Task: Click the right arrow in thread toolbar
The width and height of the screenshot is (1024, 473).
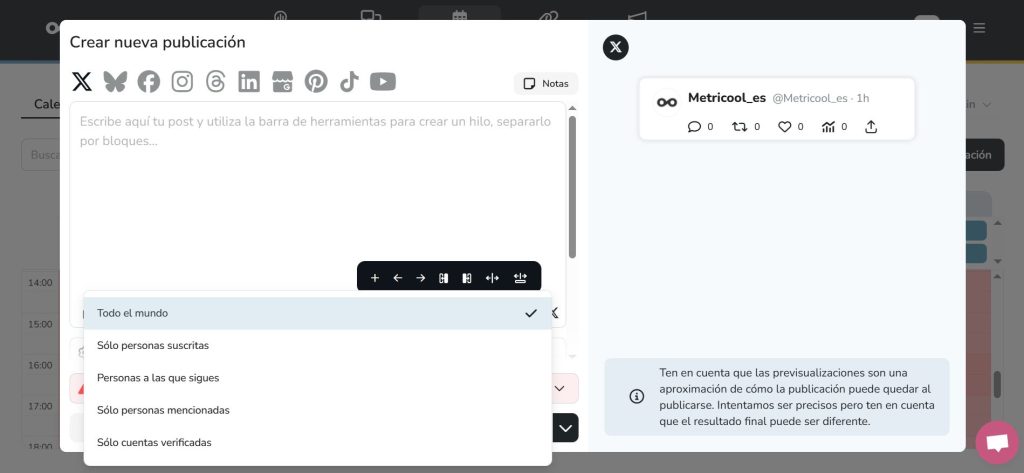Action: [421, 278]
